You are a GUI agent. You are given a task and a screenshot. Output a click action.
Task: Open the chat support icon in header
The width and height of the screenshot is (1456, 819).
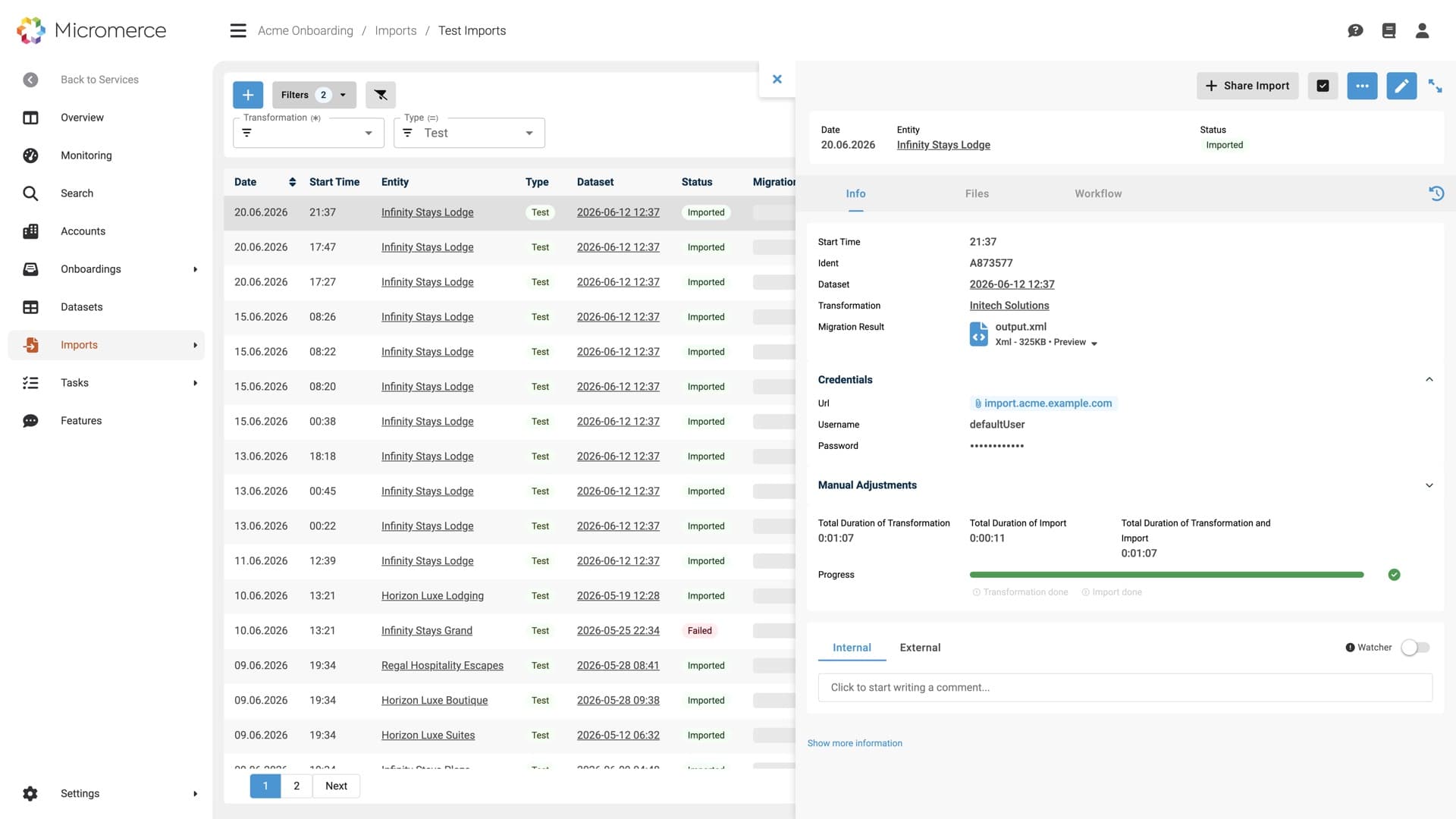1355,30
